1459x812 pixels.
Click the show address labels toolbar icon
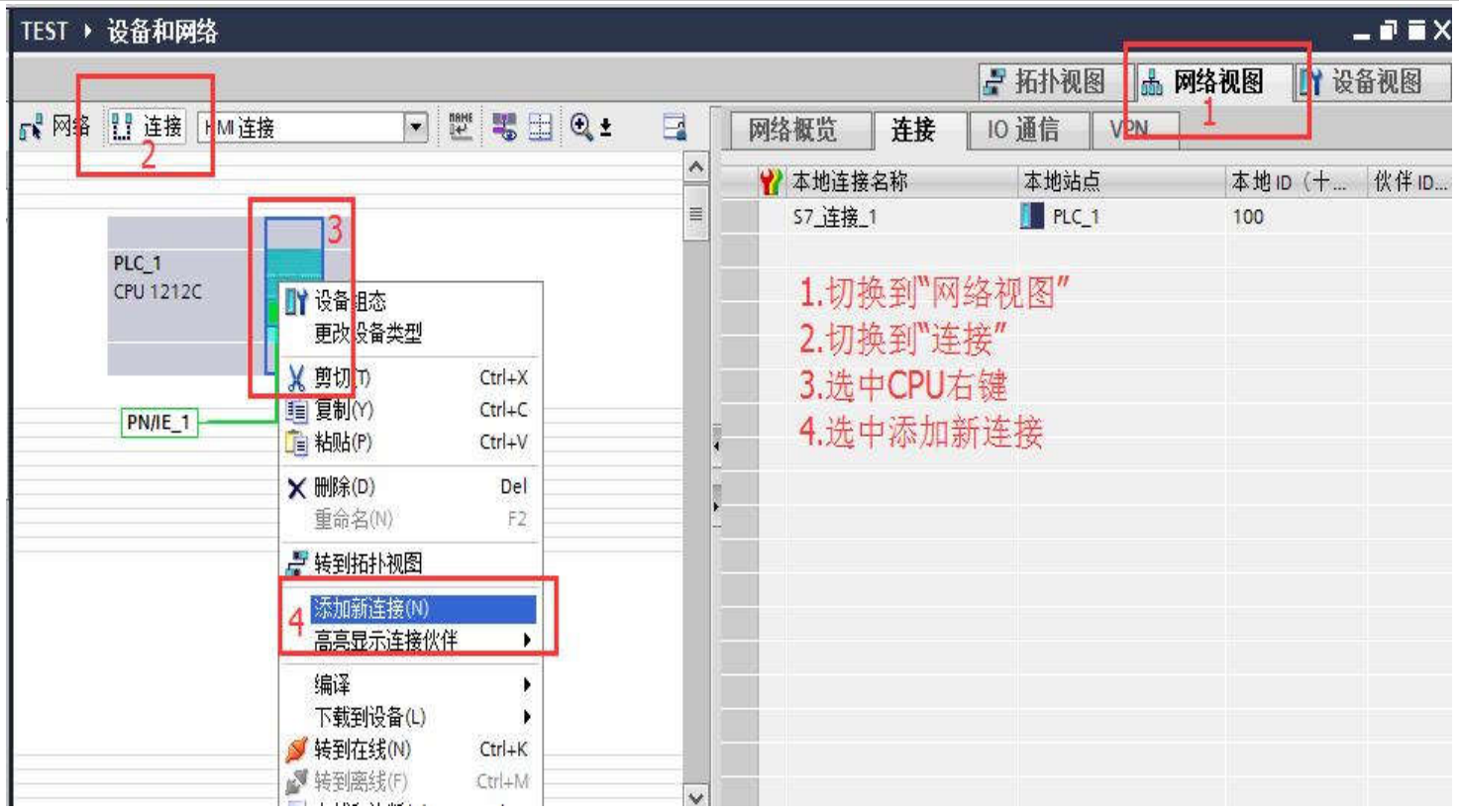[x=461, y=127]
